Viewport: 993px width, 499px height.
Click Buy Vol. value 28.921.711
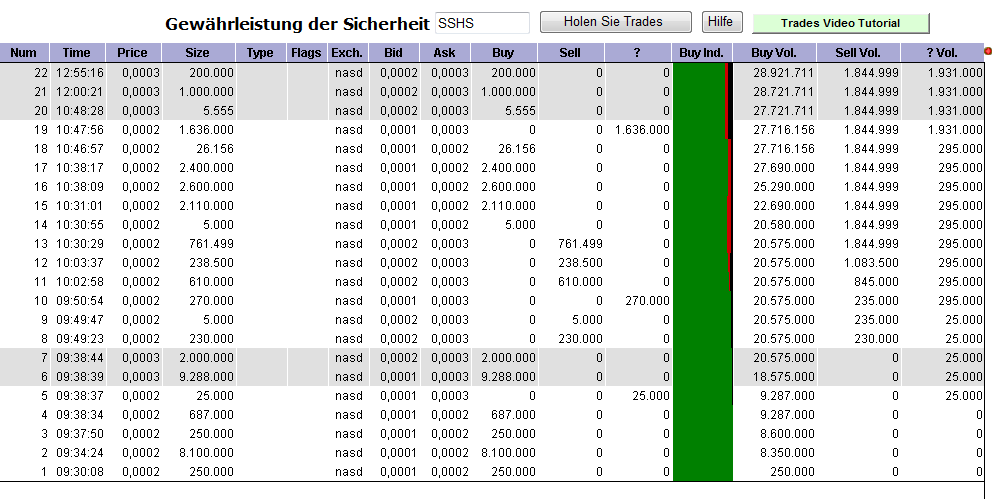click(x=784, y=73)
